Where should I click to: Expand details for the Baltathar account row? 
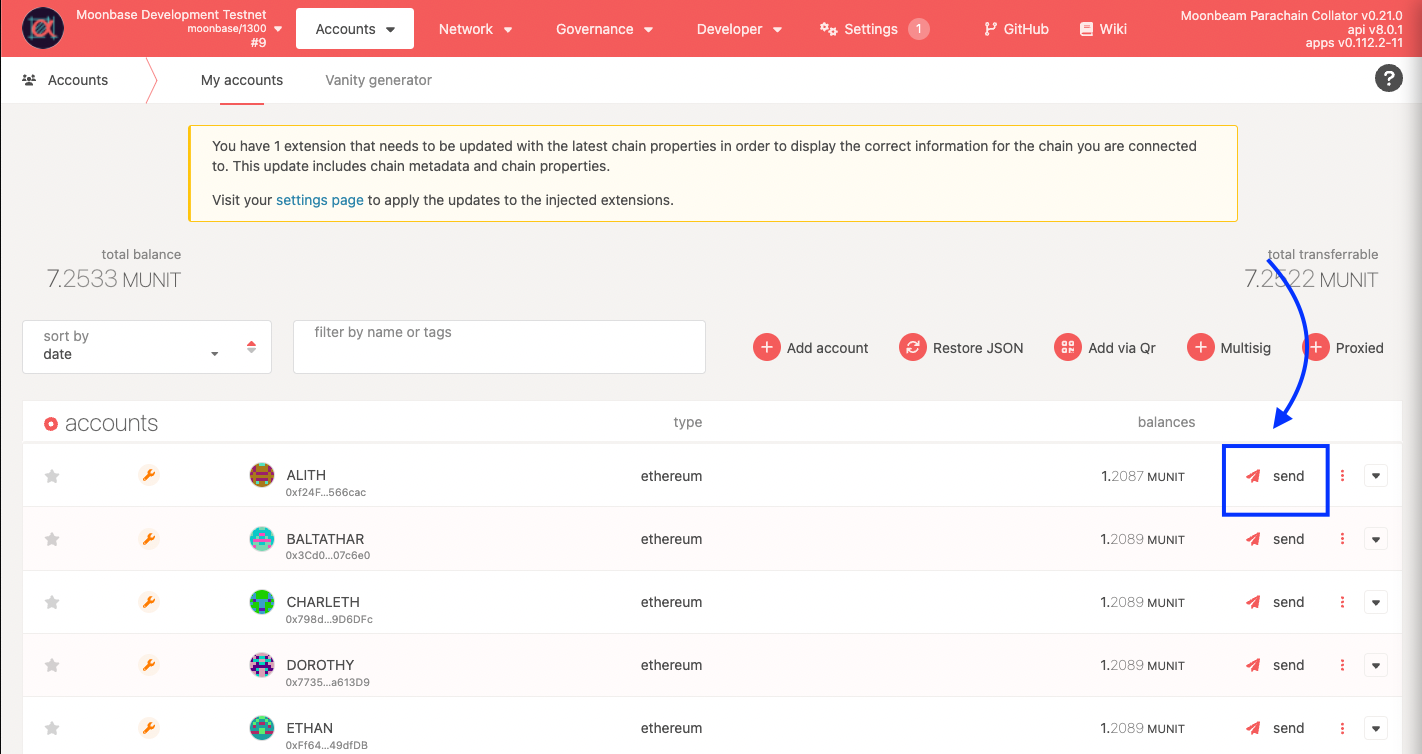1376,538
